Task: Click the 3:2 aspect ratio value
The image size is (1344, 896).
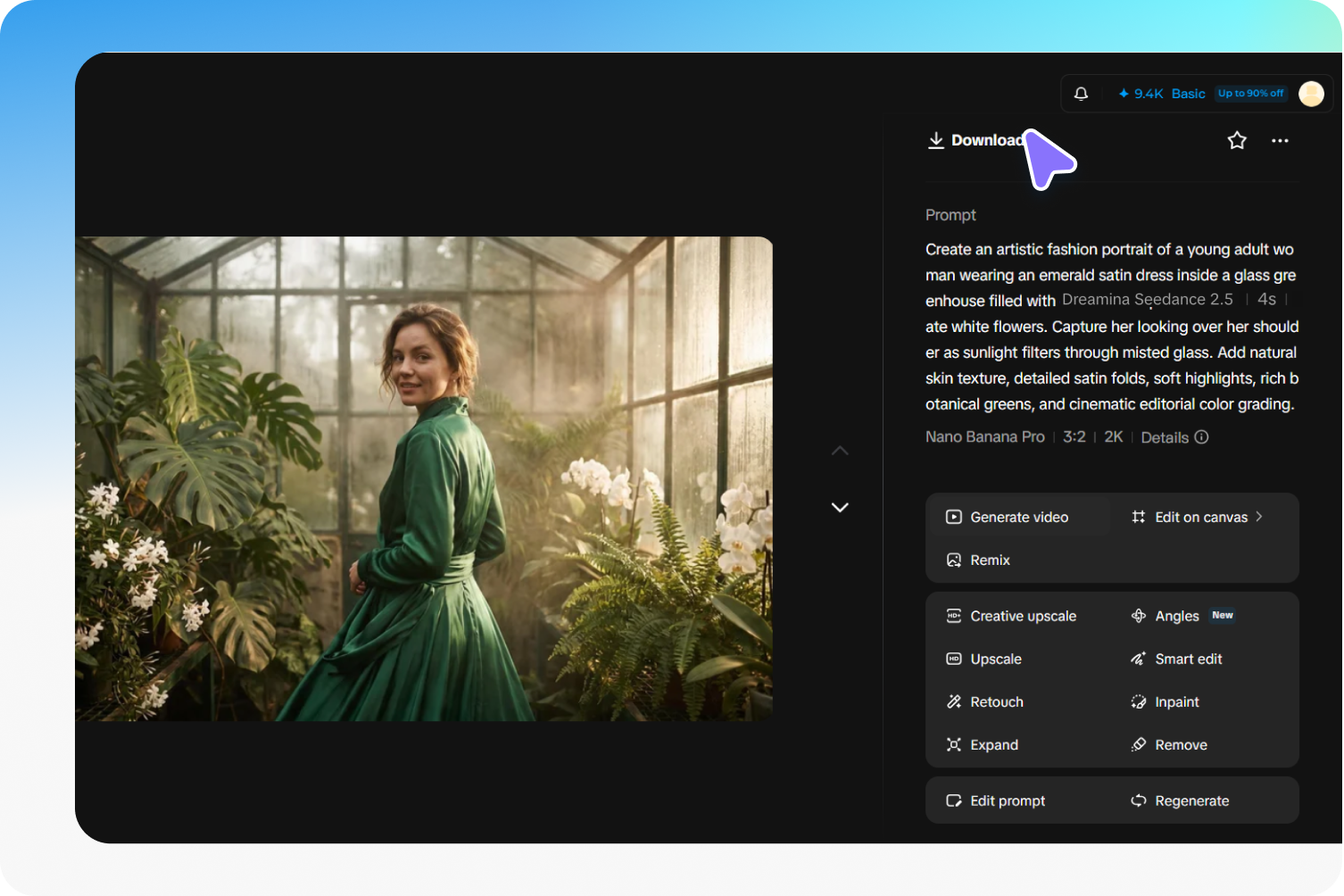Action: (1074, 436)
